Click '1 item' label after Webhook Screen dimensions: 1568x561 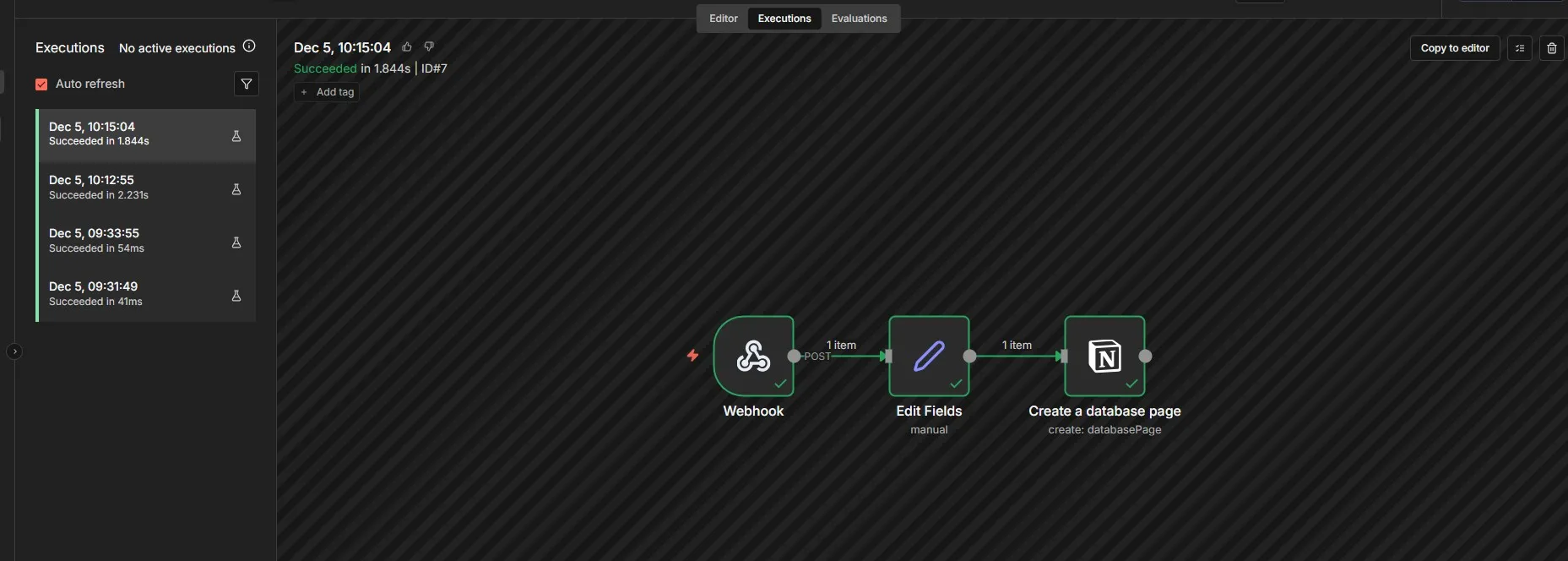pos(841,345)
